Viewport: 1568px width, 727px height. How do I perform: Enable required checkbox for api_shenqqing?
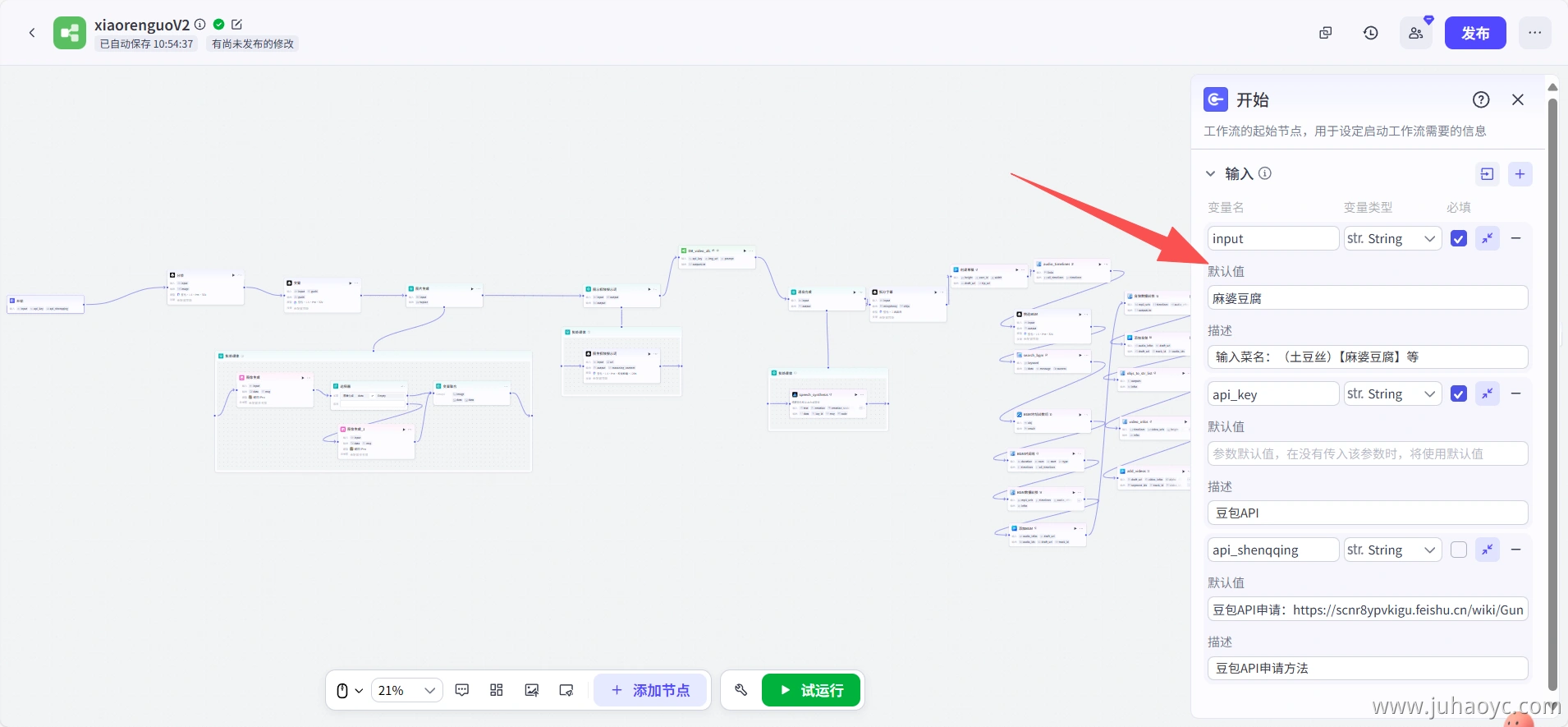pos(1458,550)
